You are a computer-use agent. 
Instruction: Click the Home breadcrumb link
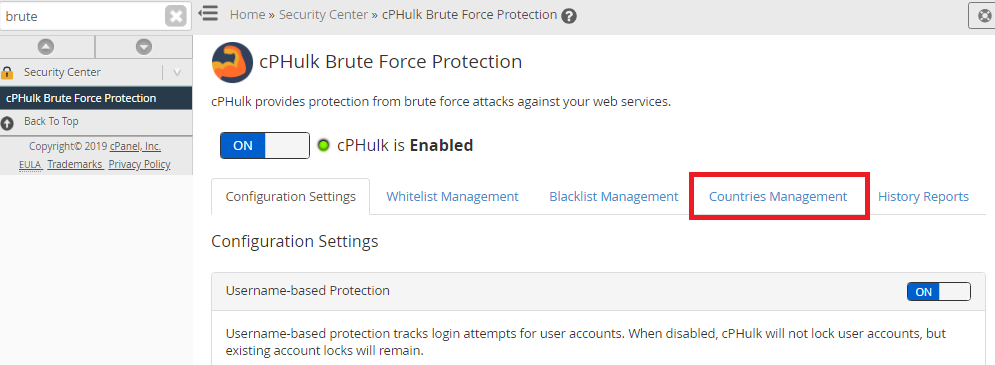[247, 15]
